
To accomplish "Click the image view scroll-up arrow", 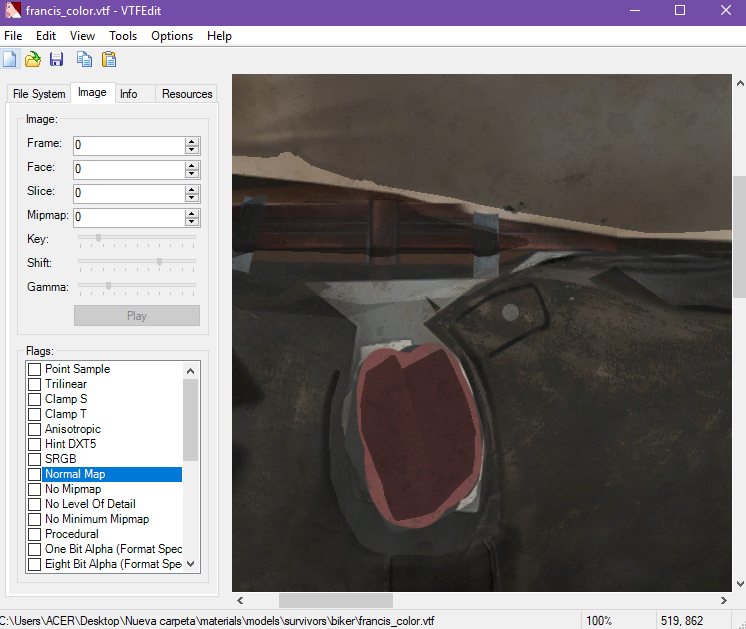I will pyautogui.click(x=740, y=83).
